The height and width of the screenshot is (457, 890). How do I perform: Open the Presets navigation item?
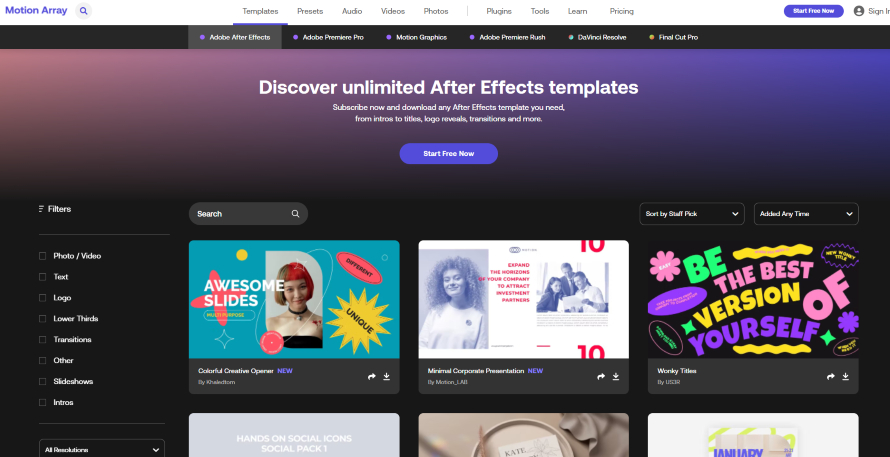310,11
